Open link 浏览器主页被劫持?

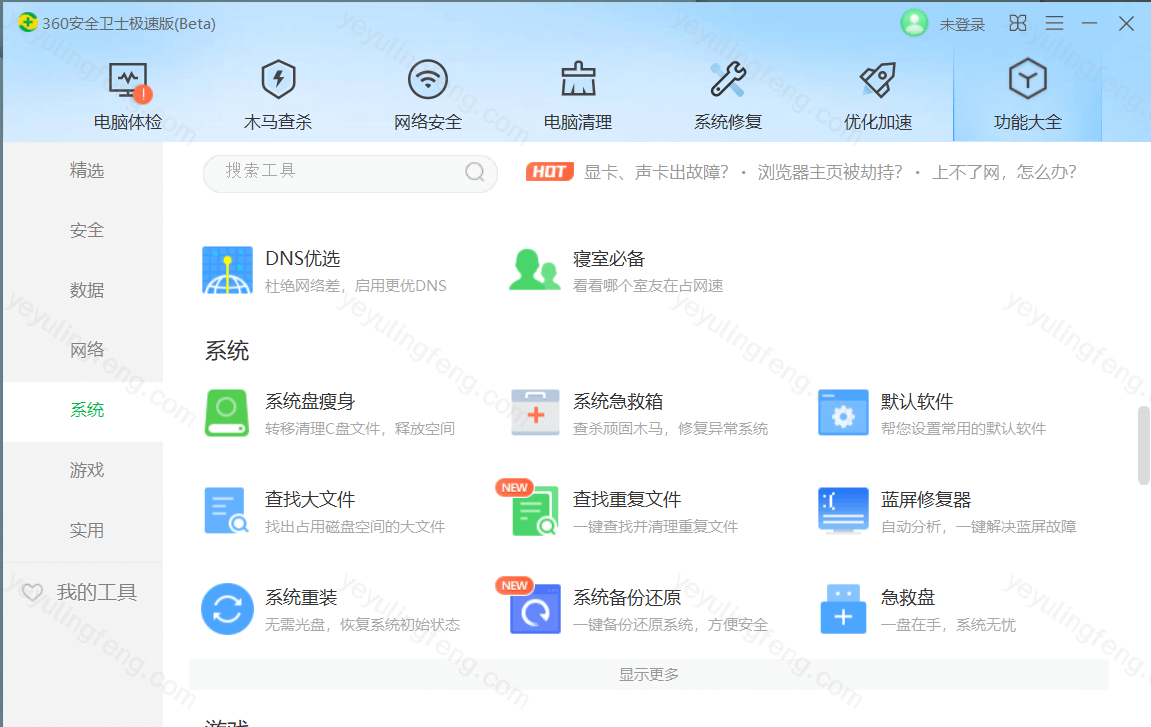(830, 172)
